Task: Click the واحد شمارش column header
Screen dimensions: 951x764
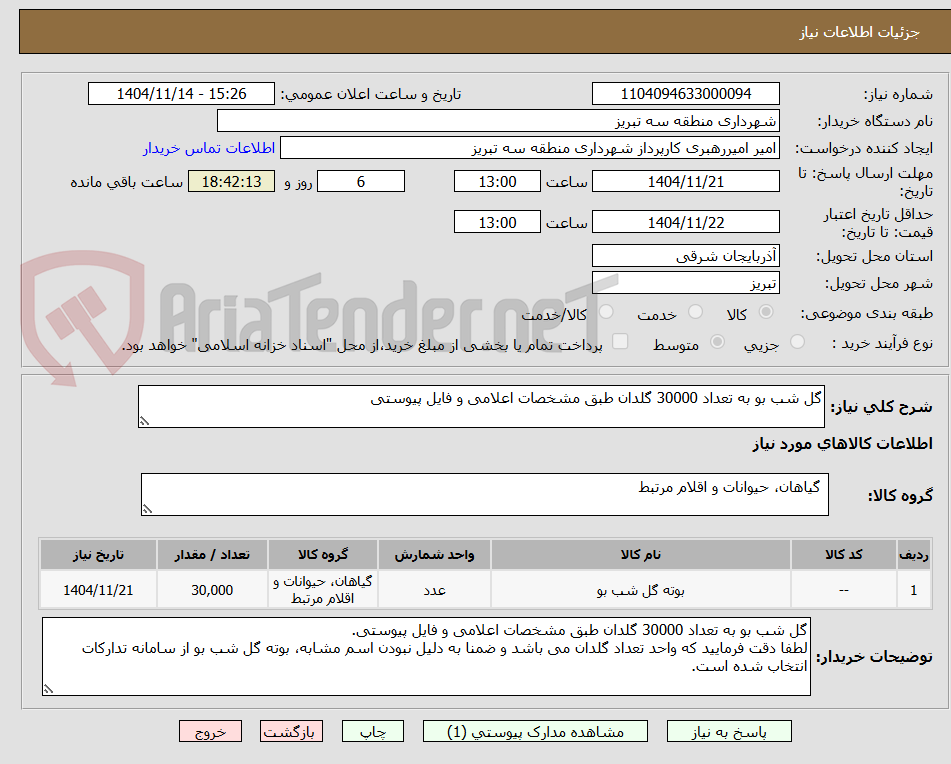Action: (x=434, y=555)
